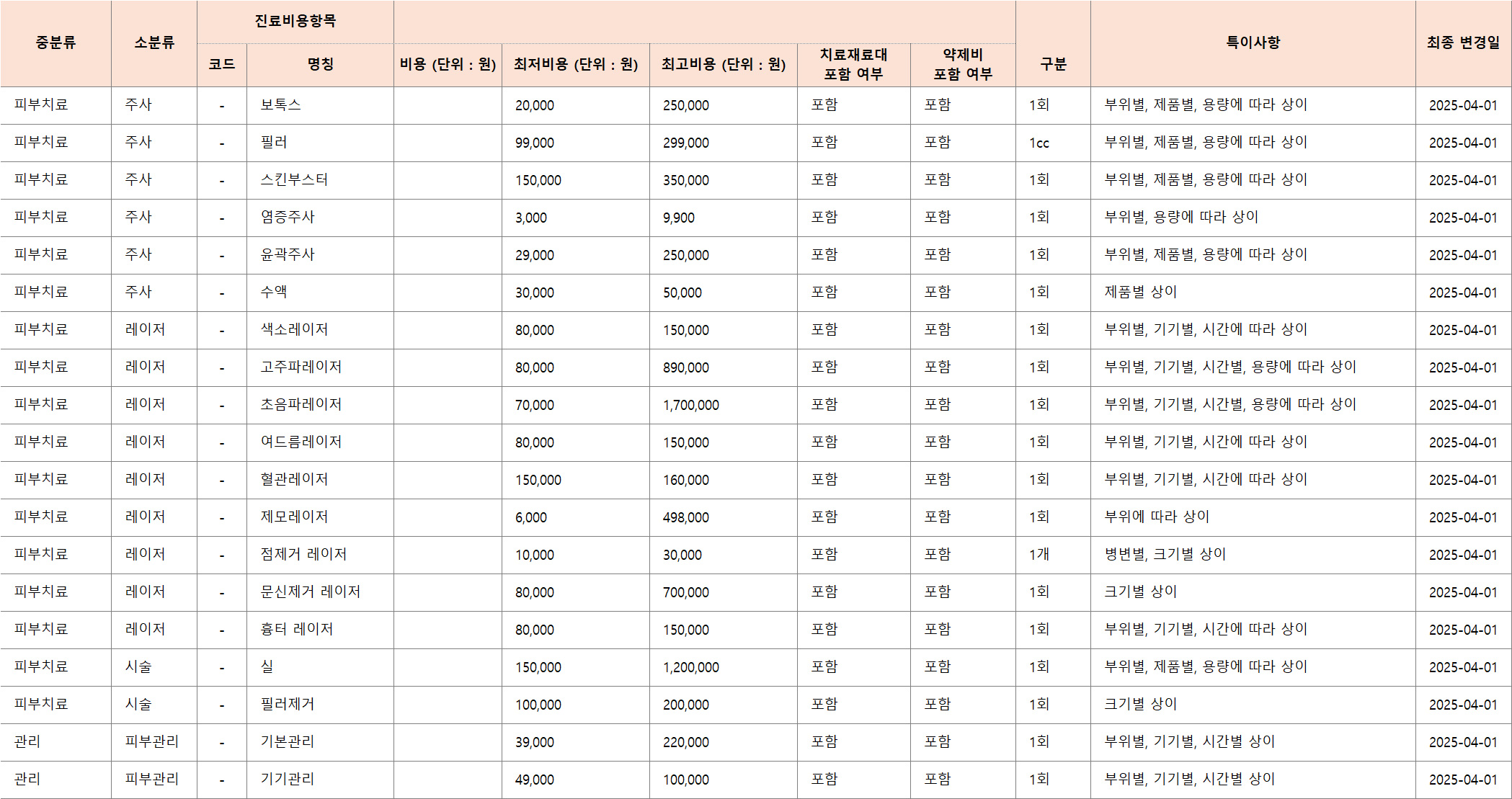The image size is (1512, 799).
Task: Click the 890,000 maximum cost value
Action: click(686, 367)
